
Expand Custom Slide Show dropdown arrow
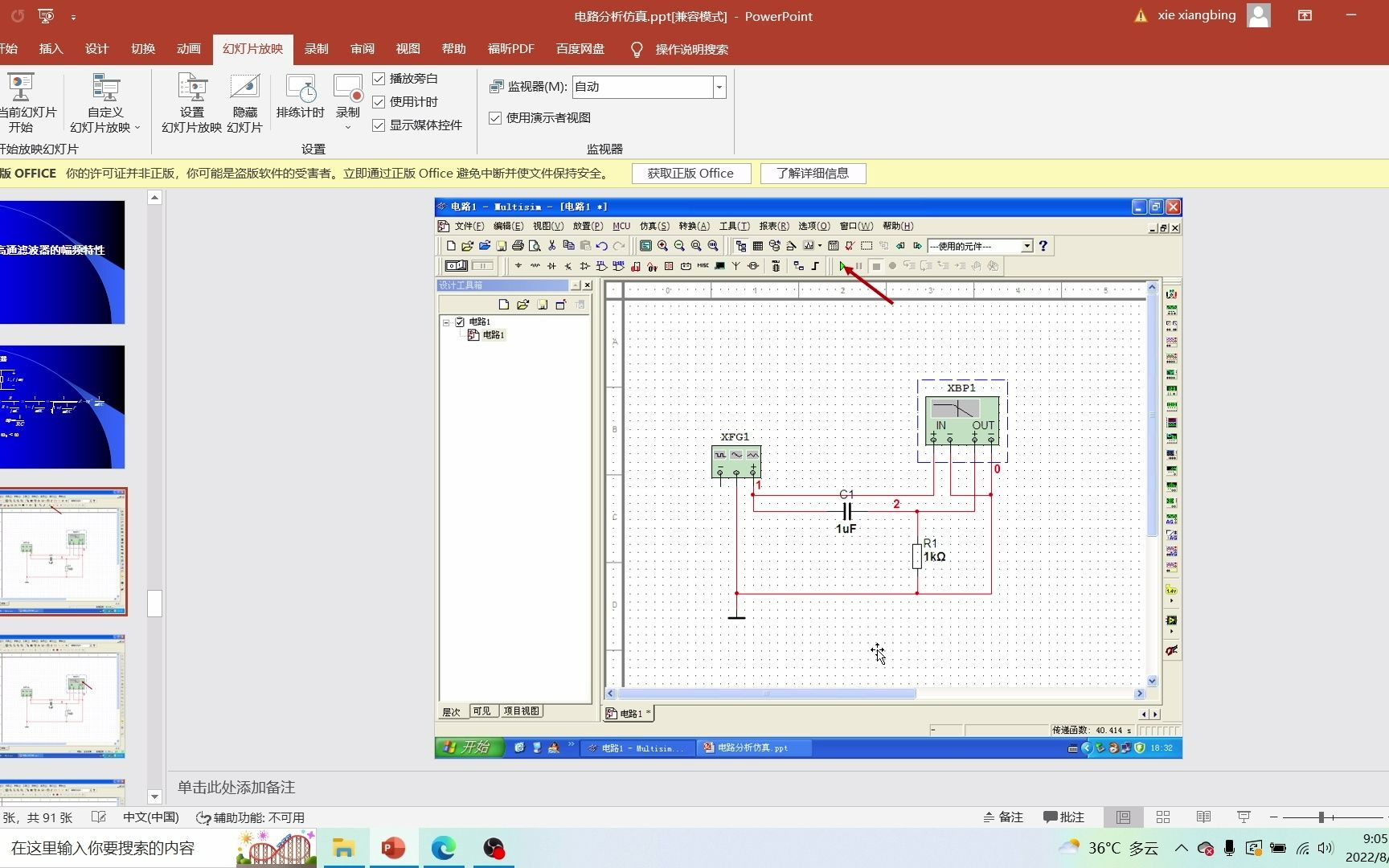(x=137, y=128)
